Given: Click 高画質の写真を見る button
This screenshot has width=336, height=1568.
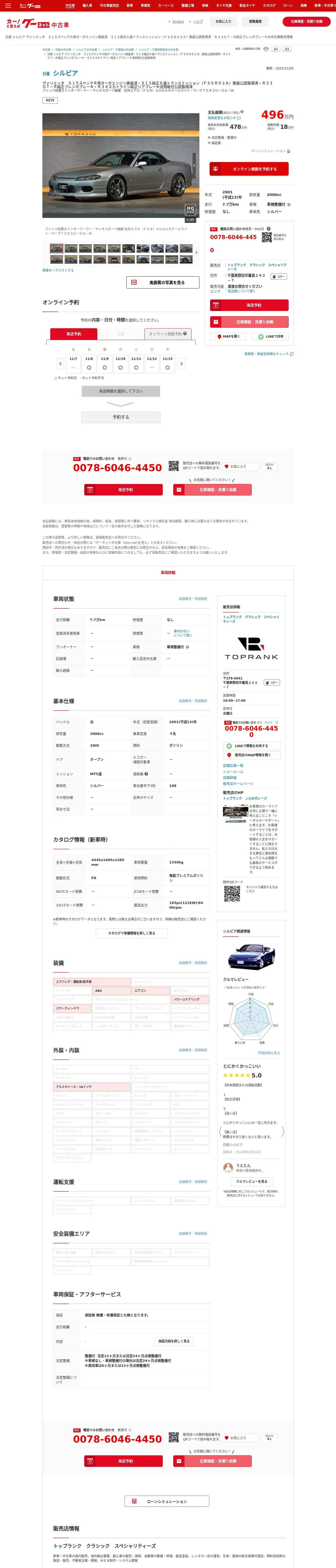Looking at the screenshot, I should pyautogui.click(x=163, y=283).
